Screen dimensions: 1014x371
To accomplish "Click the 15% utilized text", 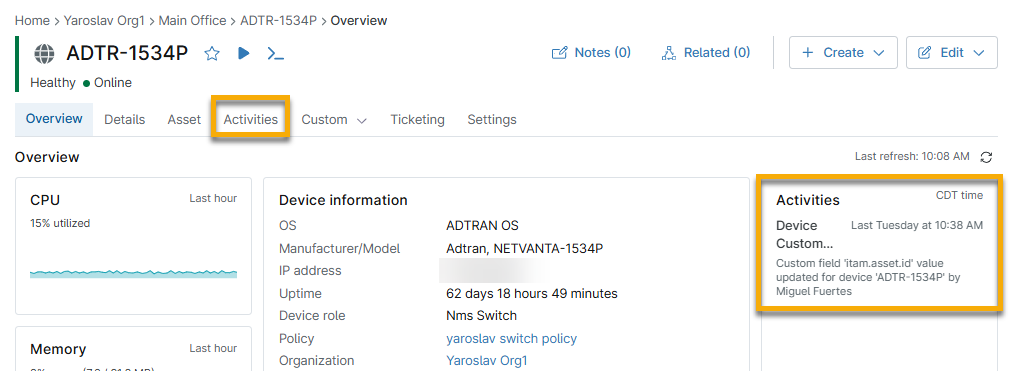I will (60, 224).
